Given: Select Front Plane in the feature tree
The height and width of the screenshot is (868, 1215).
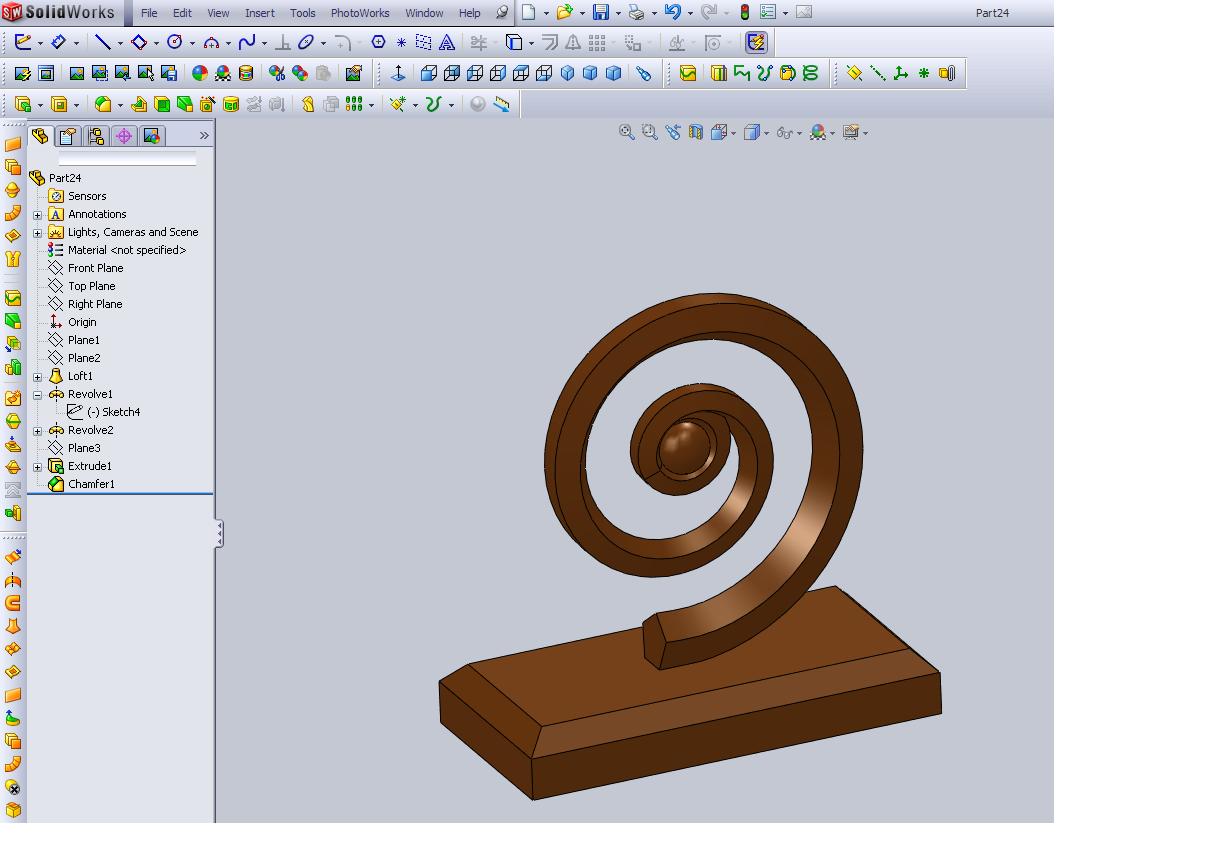Looking at the screenshot, I should click(95, 268).
